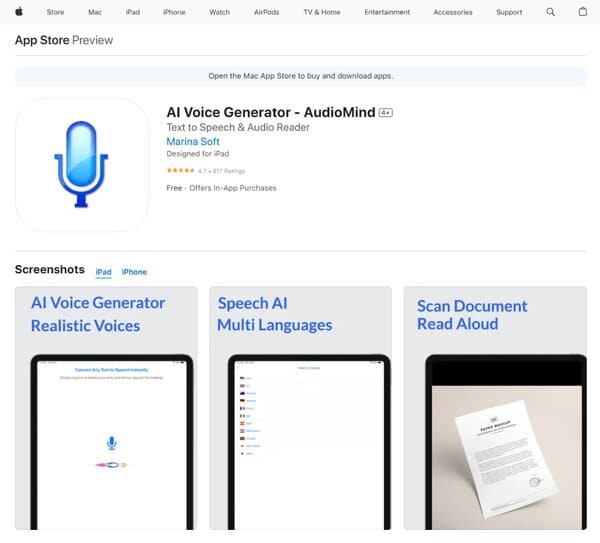Click the Apple logo icon
The image size is (600, 543).
coord(19,12)
